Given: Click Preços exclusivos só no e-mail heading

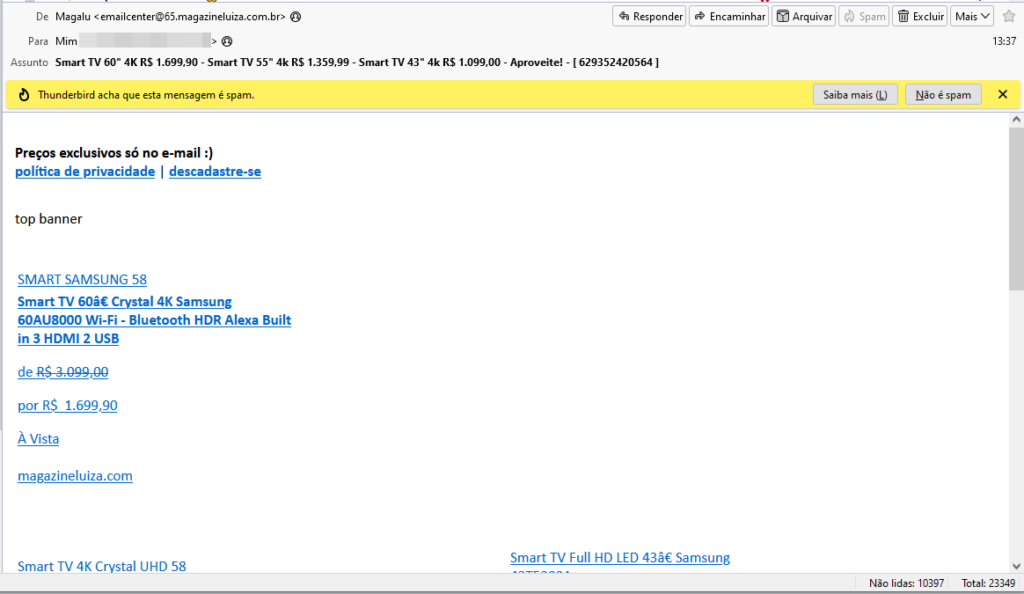Looking at the screenshot, I should tap(114, 153).
